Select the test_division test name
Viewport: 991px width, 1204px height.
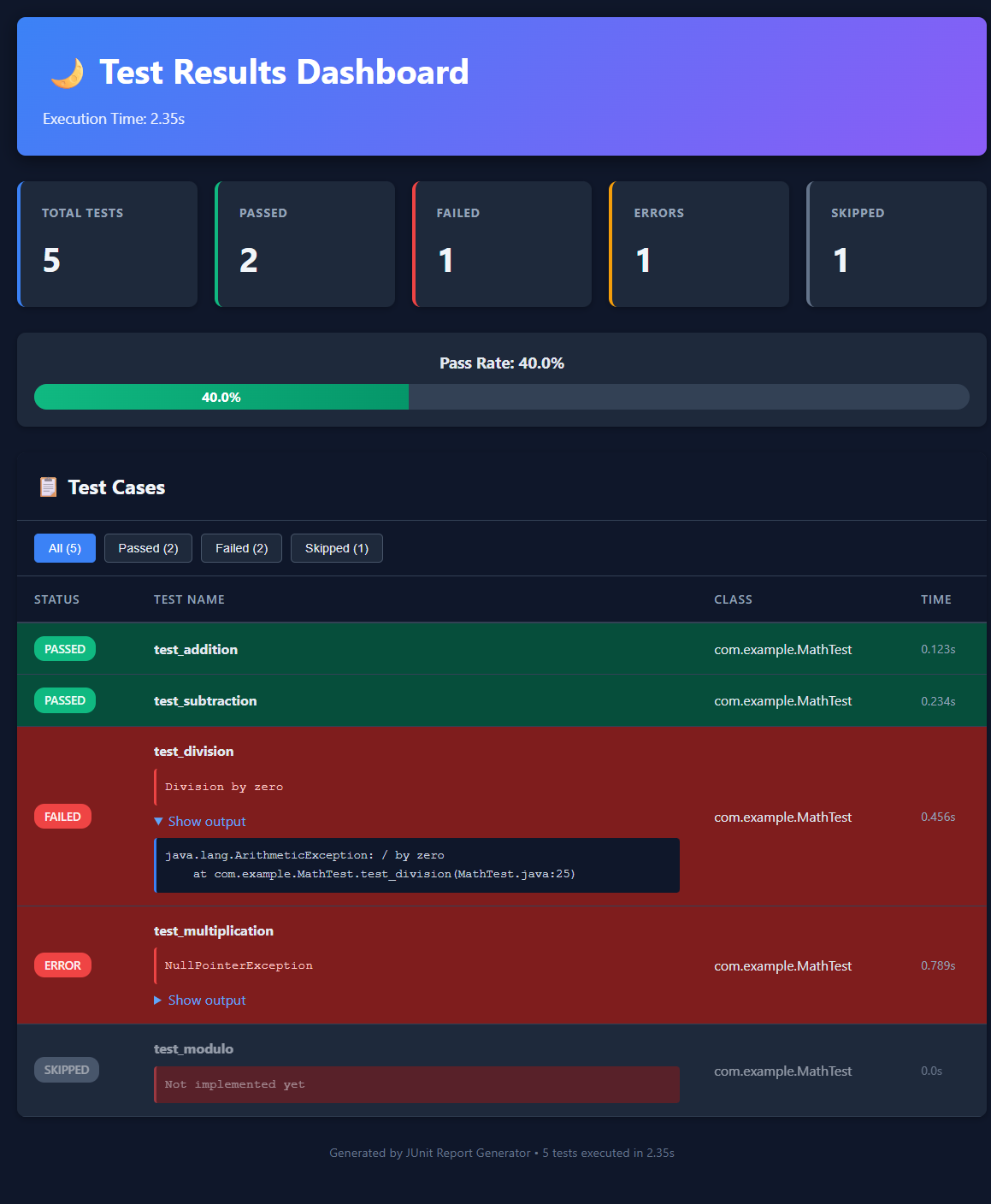click(x=193, y=751)
